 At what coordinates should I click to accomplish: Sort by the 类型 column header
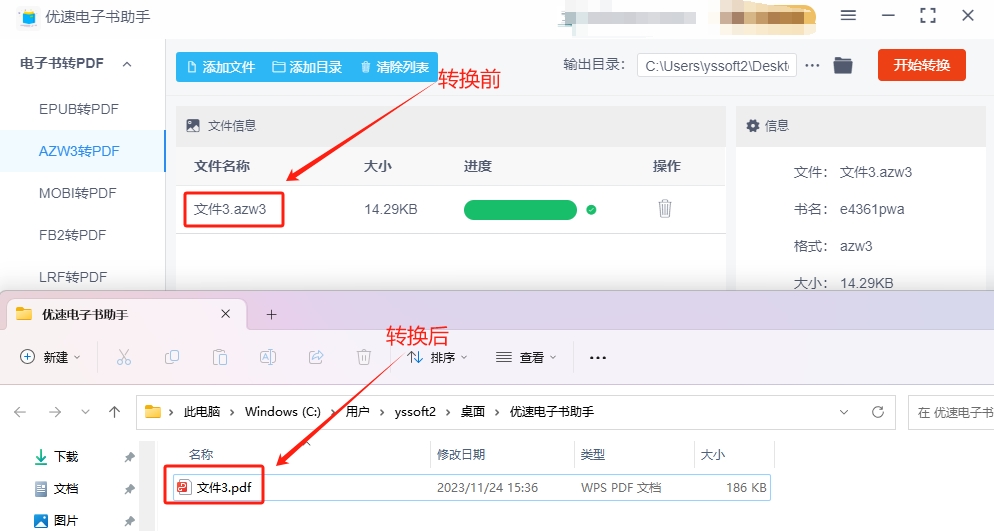pyautogui.click(x=593, y=454)
